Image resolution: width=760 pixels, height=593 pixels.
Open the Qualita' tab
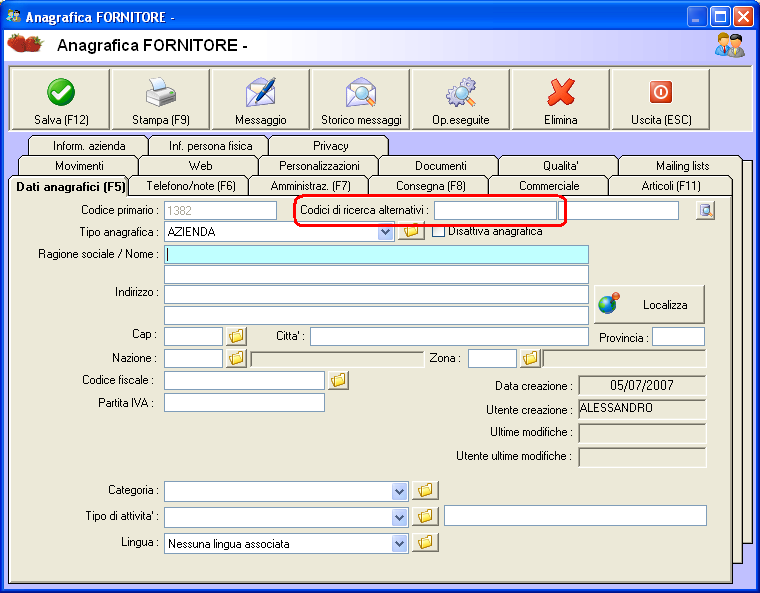[560, 166]
